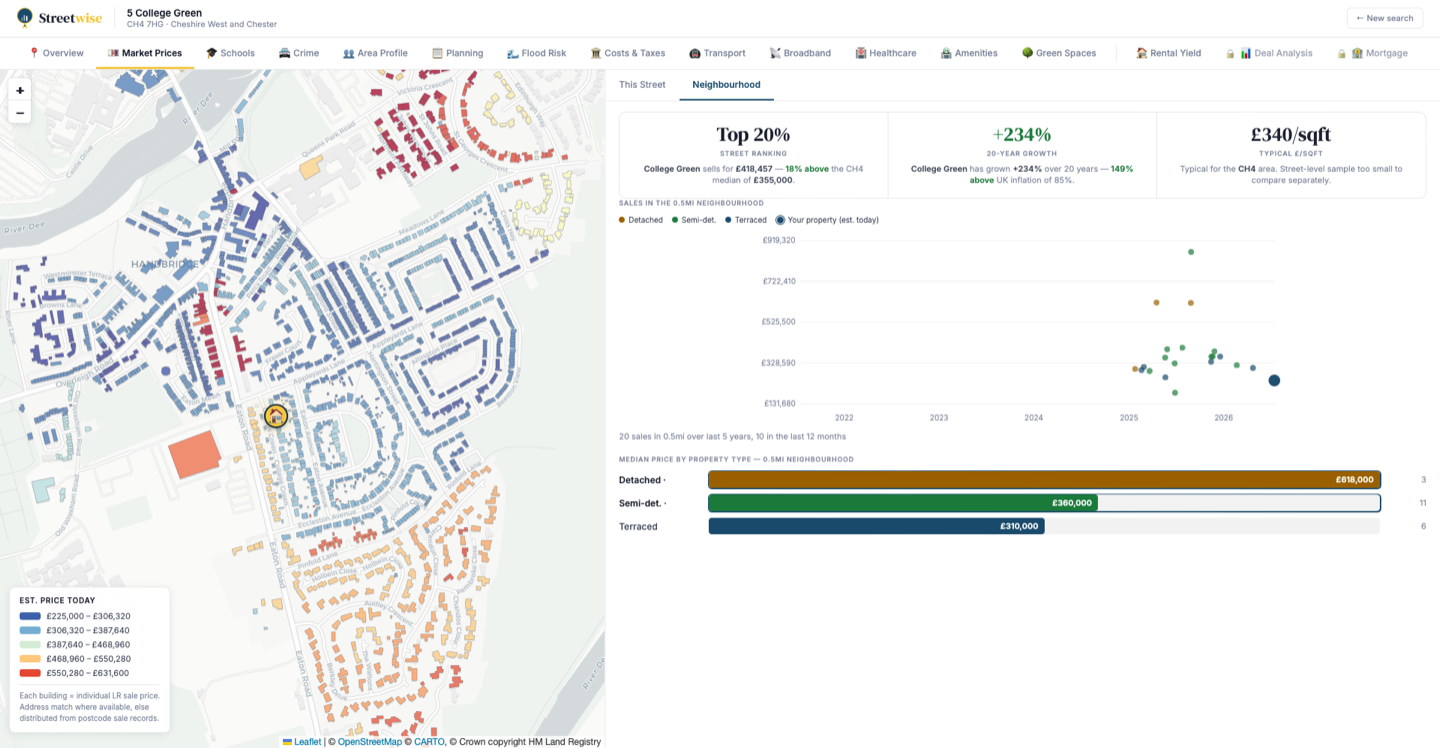This screenshot has width=1440, height=748.
Task: Click the large Your property scatter dot
Action: pyautogui.click(x=1274, y=380)
